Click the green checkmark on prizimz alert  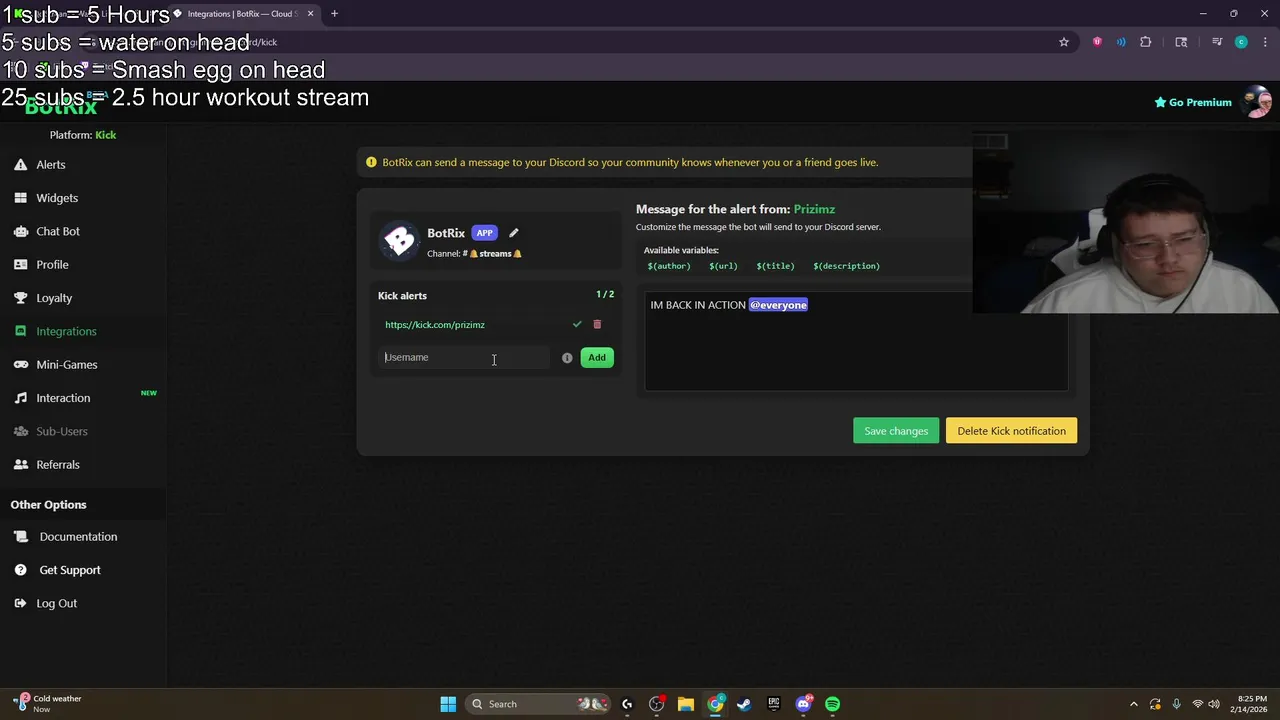point(577,325)
